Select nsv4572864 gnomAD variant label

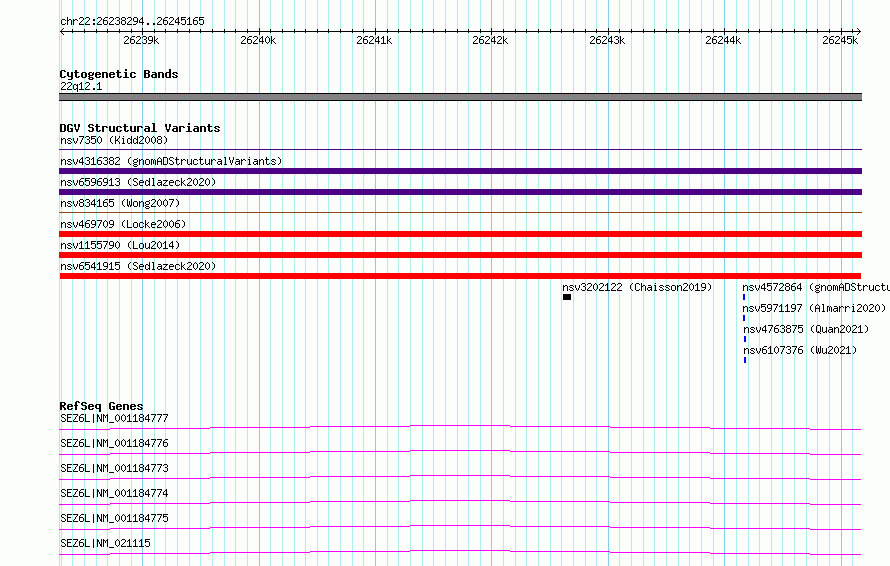(x=816, y=287)
